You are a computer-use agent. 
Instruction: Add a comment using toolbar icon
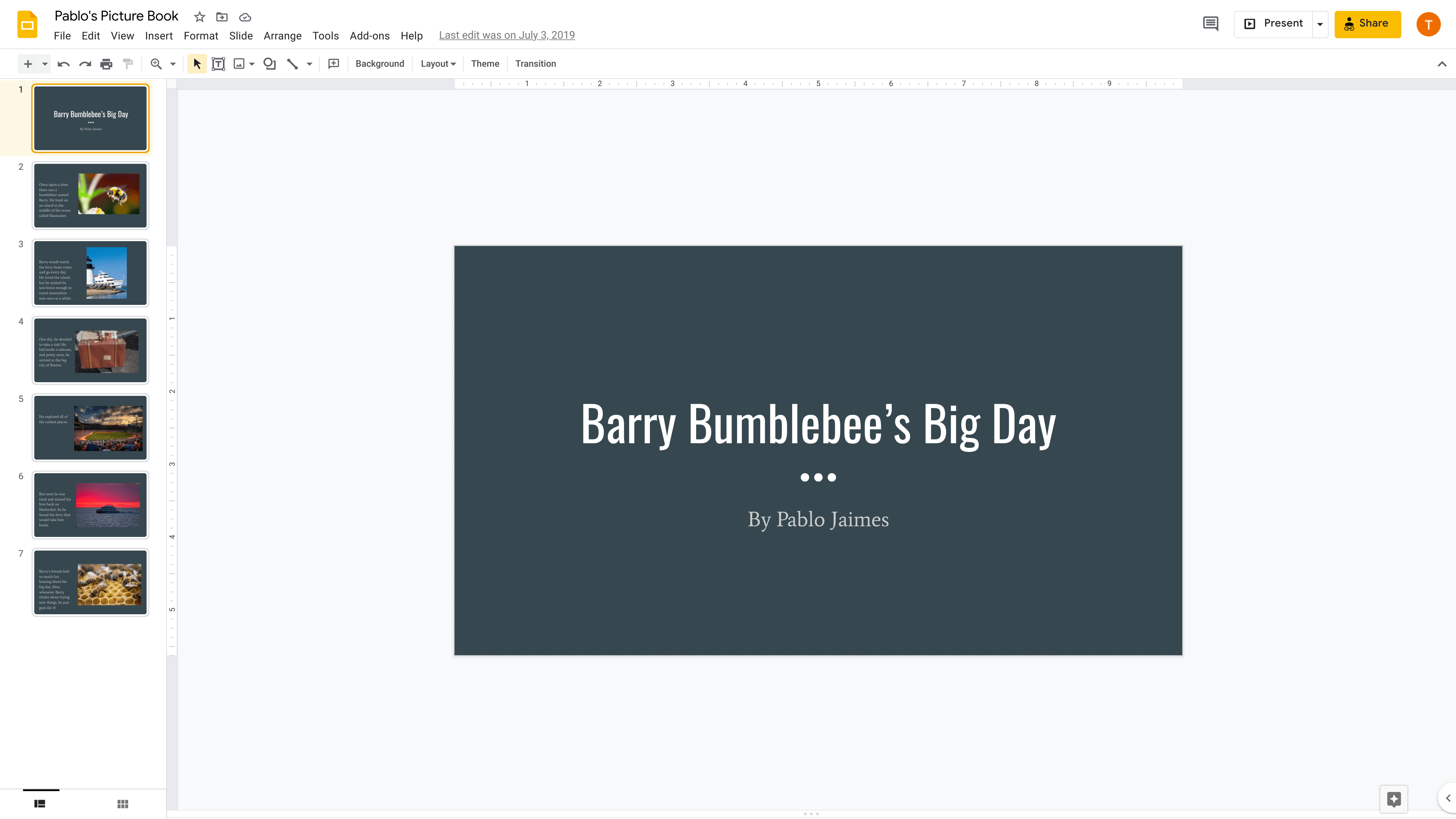click(x=334, y=64)
